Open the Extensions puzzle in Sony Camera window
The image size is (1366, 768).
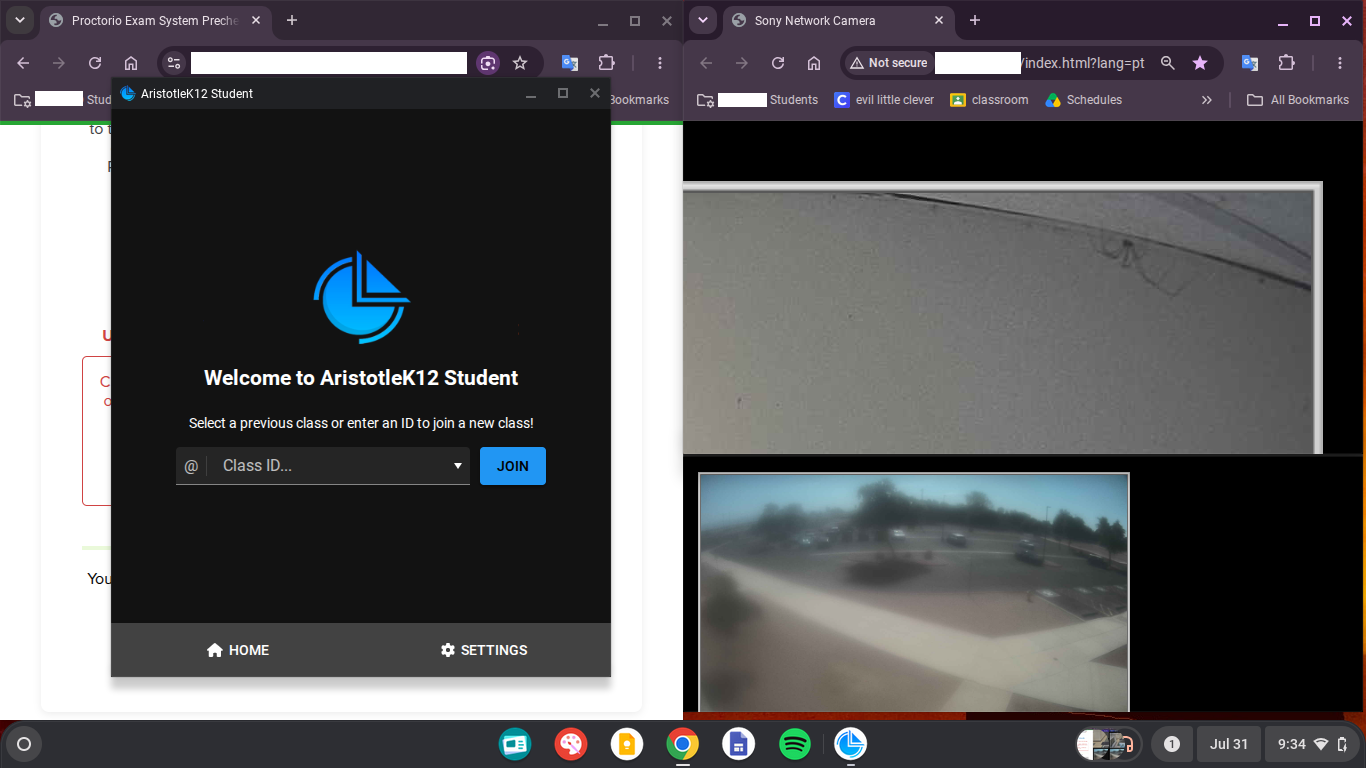click(x=1286, y=63)
